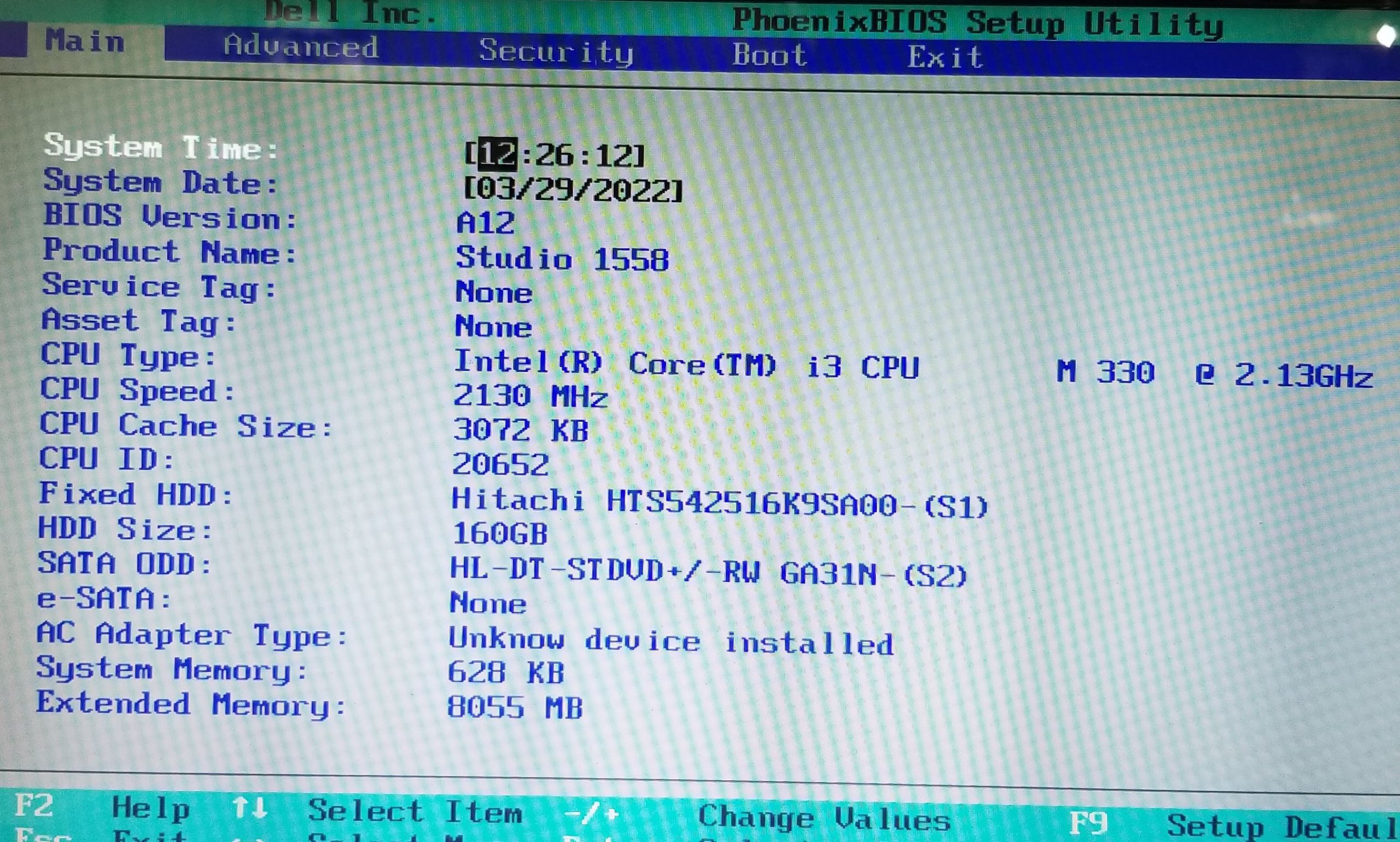The image size is (1400, 842).
Task: Open the Boot tab
Action: pos(769,55)
